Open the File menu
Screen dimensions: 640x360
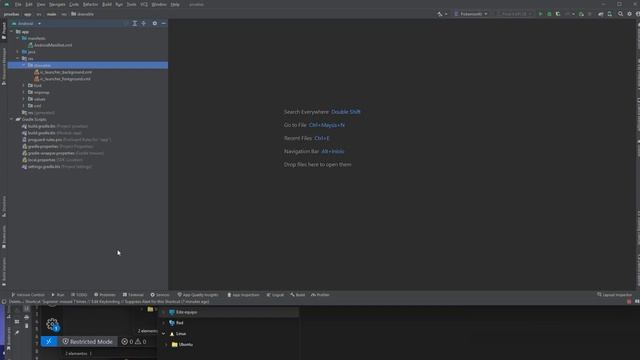[x=18, y=4]
